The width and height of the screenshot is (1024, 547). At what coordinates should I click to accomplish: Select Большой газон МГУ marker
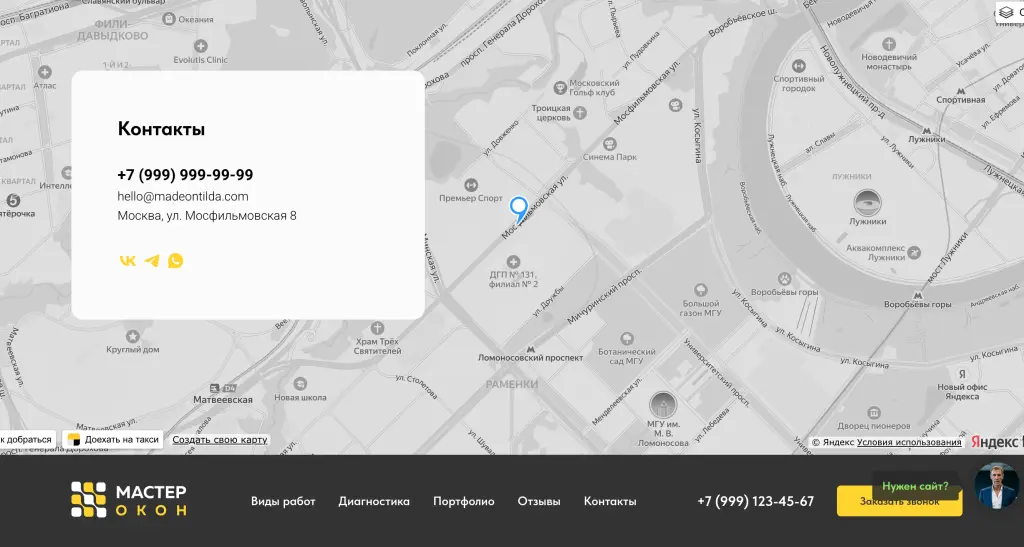(701, 290)
